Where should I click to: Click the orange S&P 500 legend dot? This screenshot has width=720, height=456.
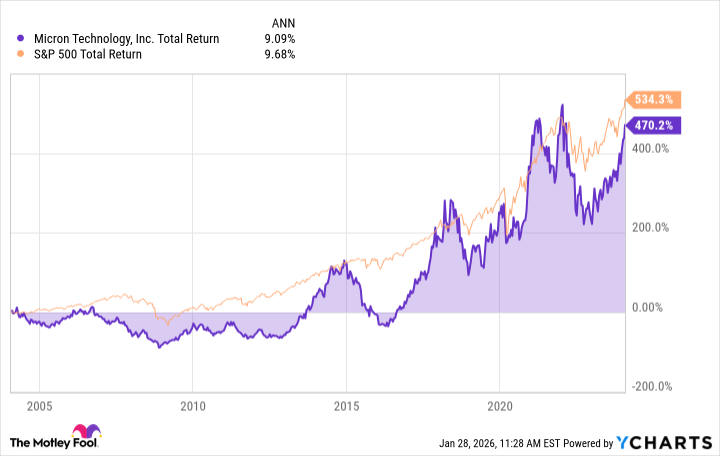click(x=23, y=54)
